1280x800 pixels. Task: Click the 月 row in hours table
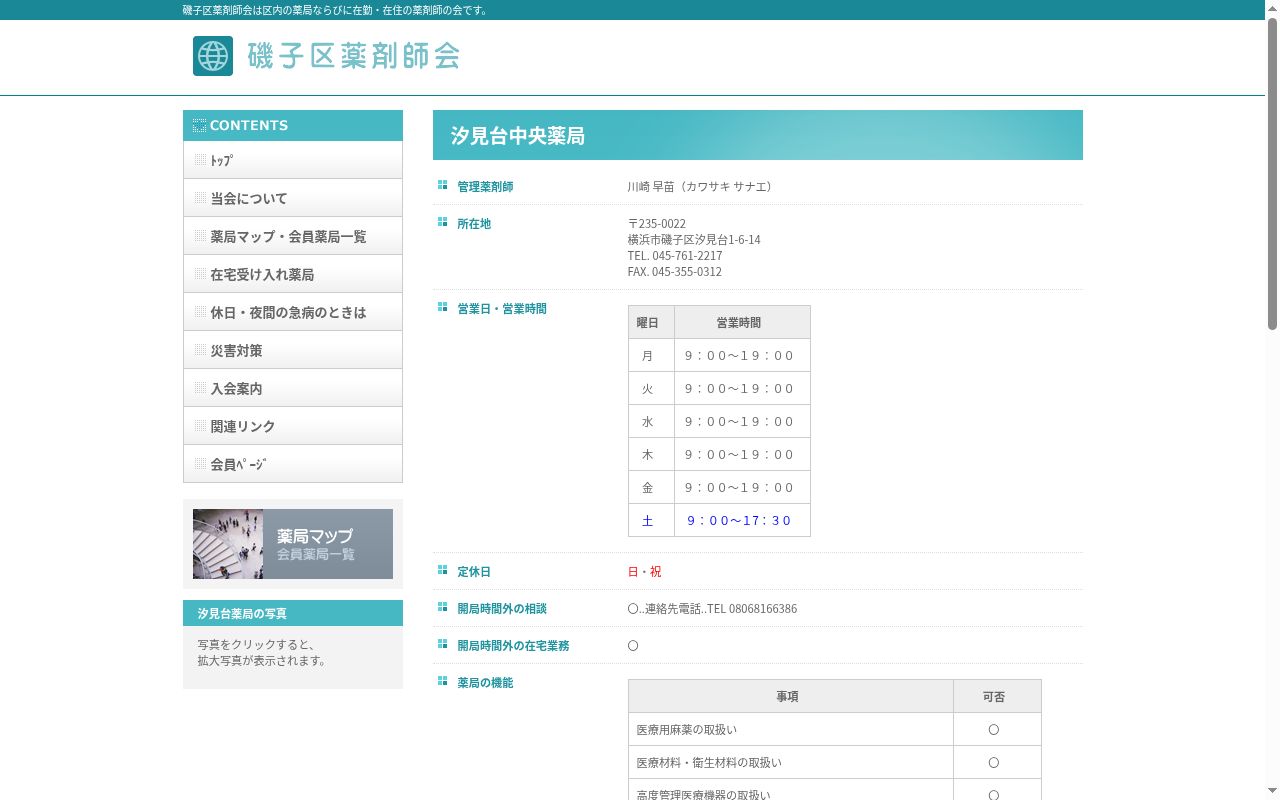719,355
